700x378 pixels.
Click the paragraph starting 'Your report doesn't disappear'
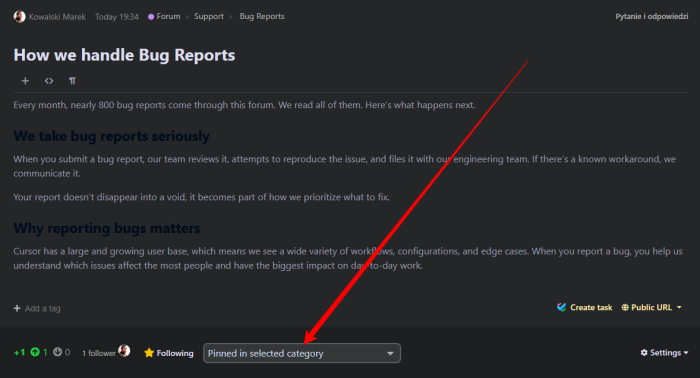tap(201, 197)
